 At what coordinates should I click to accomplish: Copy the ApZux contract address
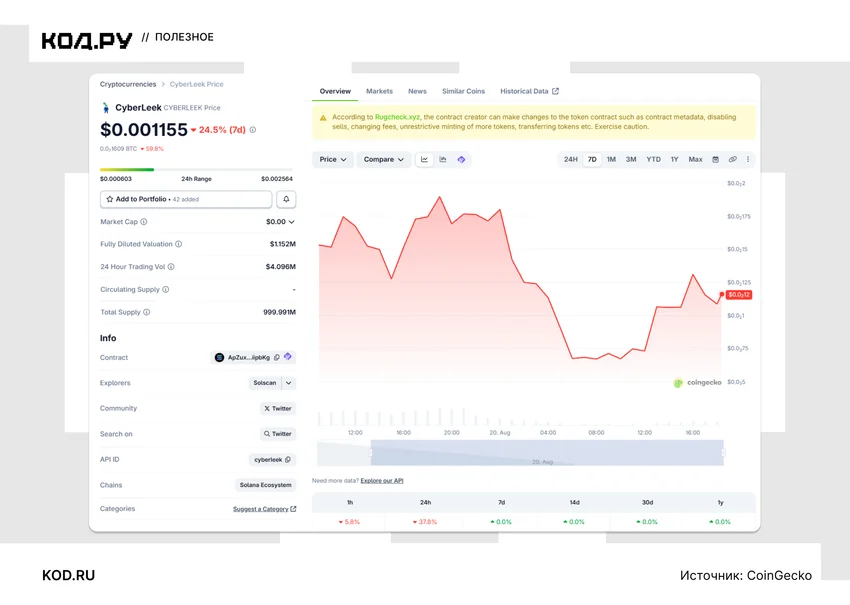[277, 357]
